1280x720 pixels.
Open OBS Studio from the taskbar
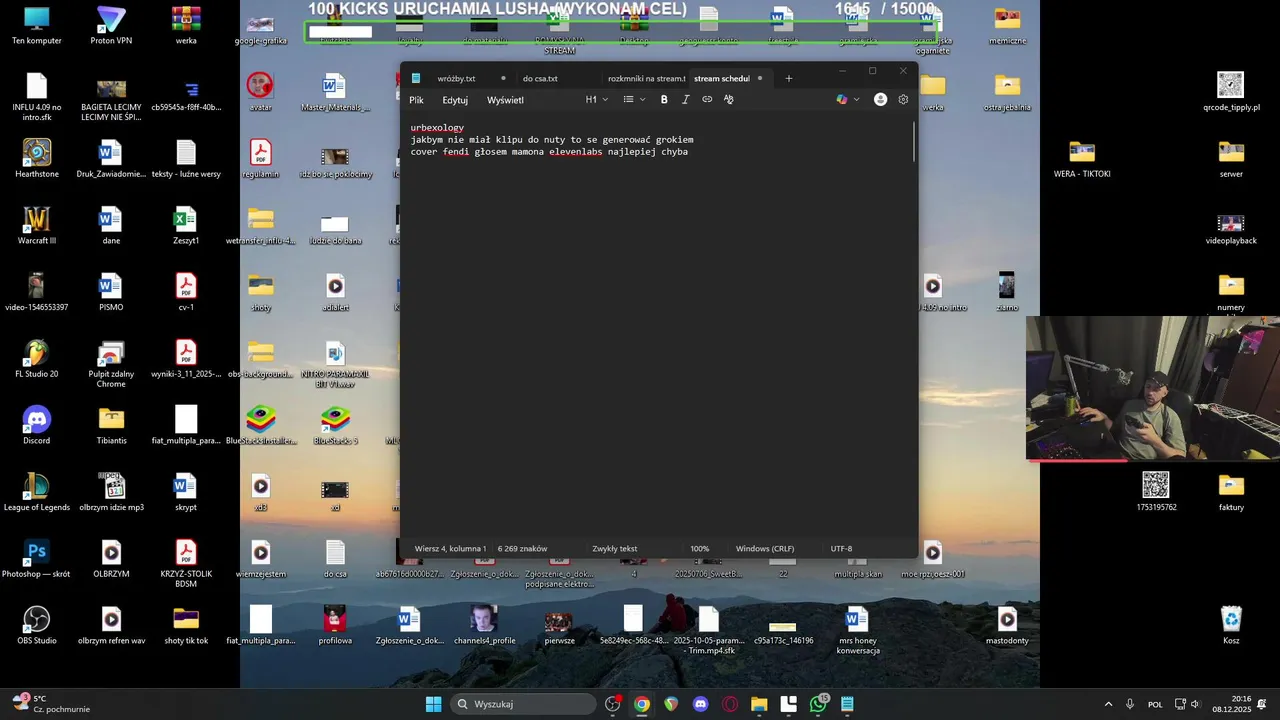click(x=613, y=704)
